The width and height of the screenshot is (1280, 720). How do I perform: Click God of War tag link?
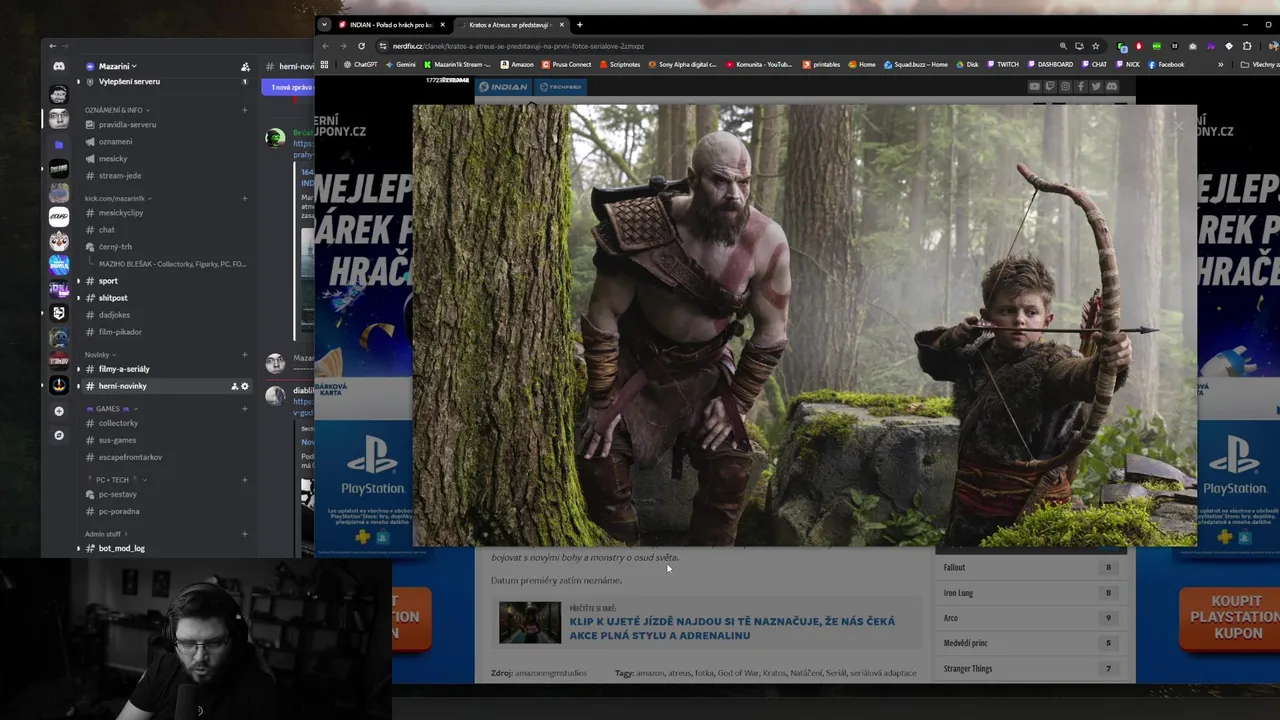738,673
